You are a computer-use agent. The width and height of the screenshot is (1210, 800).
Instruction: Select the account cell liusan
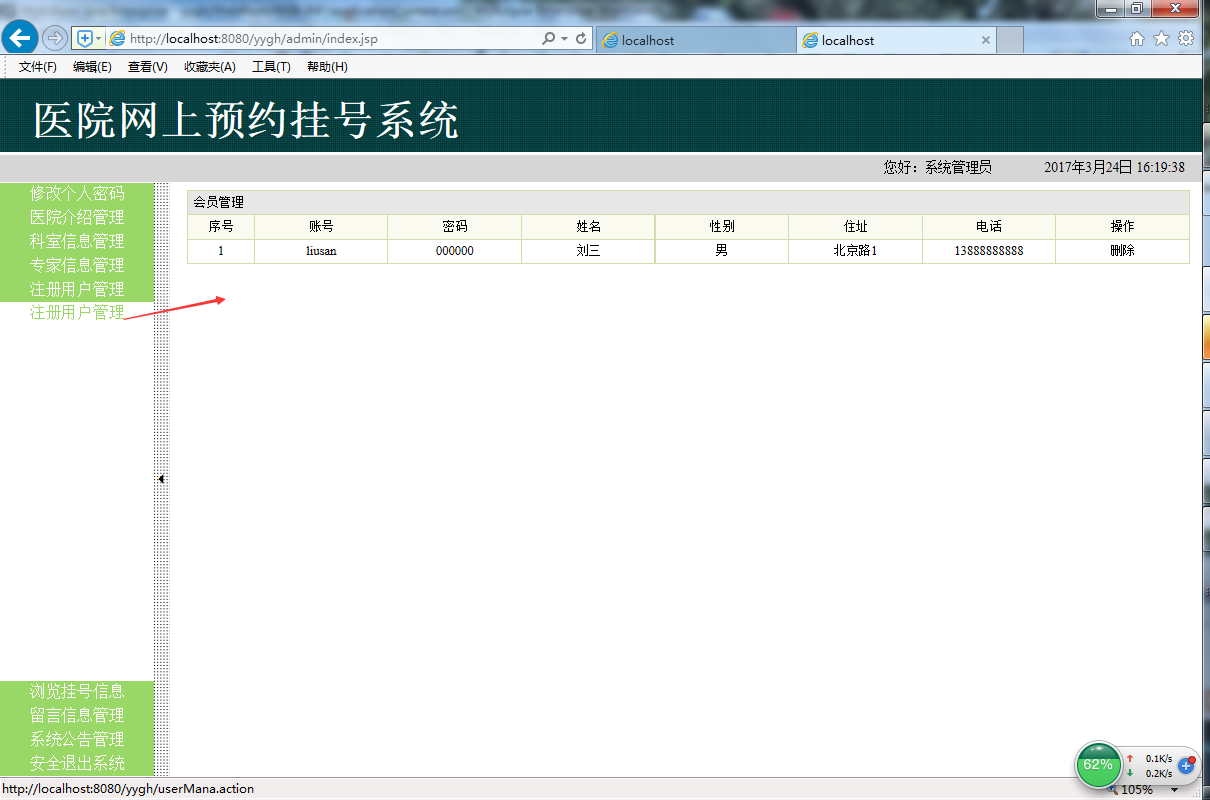(x=321, y=251)
